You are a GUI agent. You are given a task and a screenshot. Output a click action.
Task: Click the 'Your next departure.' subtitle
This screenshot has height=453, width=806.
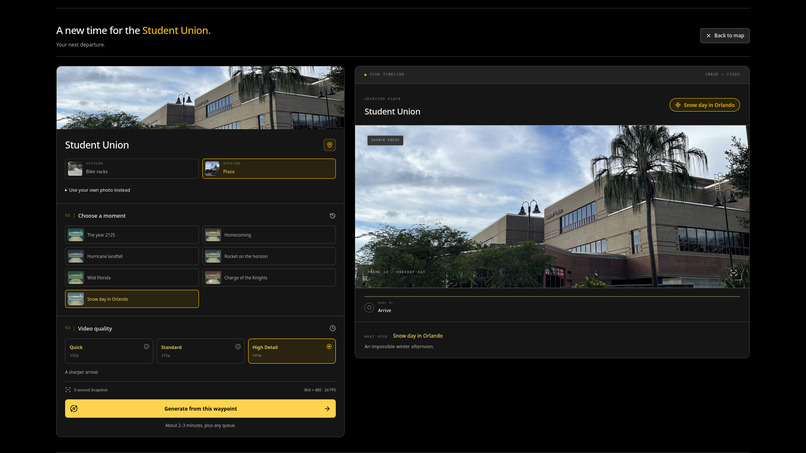point(80,45)
